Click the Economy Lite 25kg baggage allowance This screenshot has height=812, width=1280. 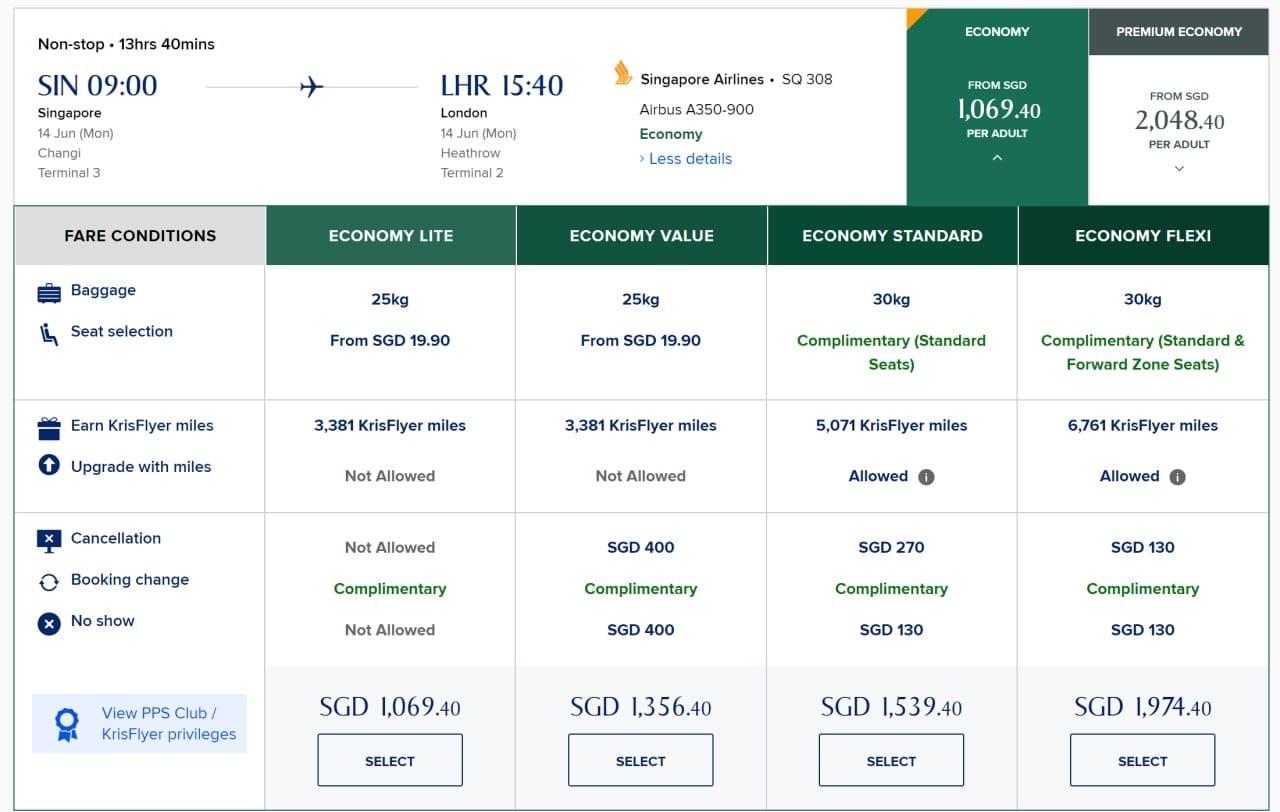[x=390, y=299]
